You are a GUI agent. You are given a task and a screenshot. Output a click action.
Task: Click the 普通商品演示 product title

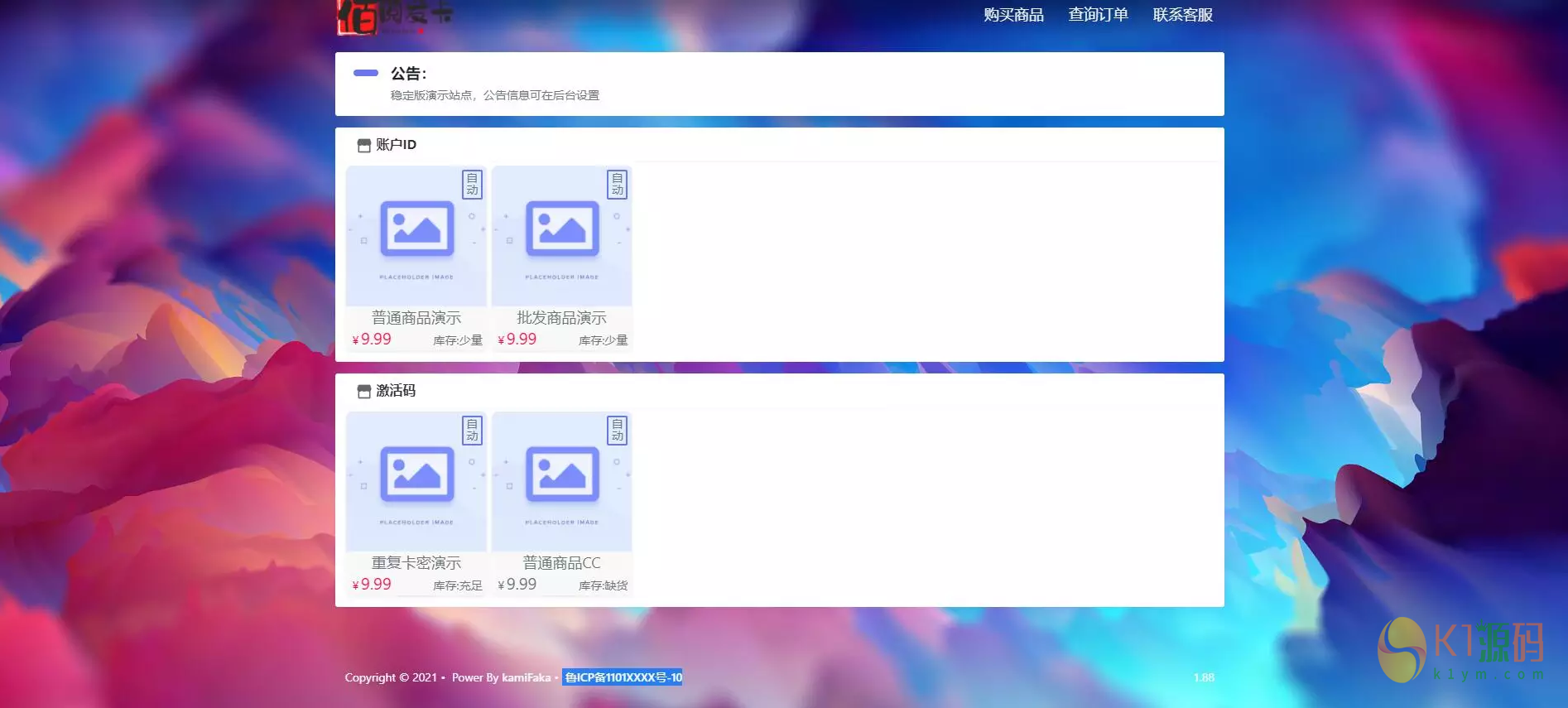pyautogui.click(x=416, y=318)
